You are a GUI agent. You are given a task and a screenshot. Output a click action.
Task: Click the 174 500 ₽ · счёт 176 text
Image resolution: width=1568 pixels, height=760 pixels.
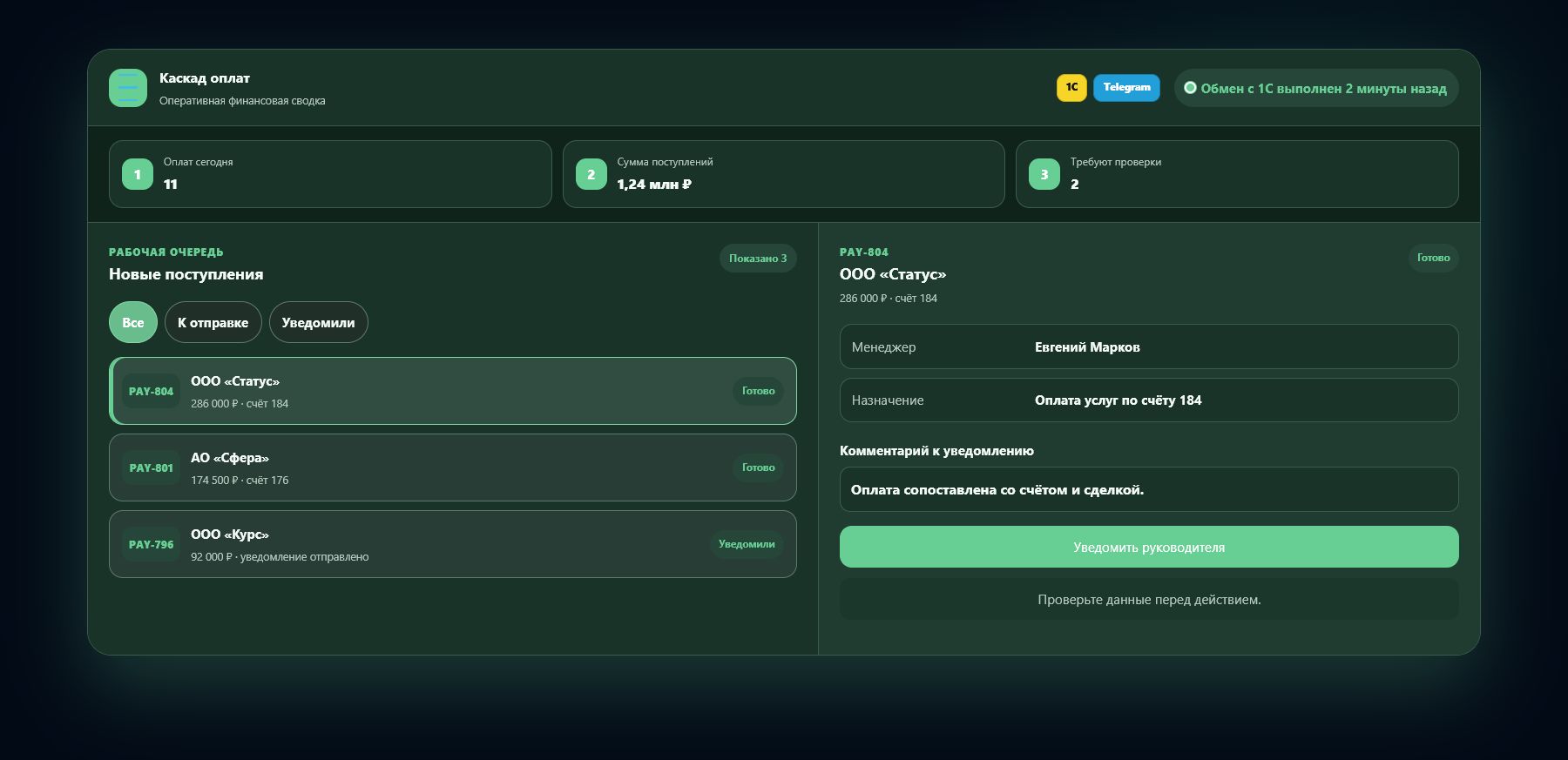tap(240, 480)
